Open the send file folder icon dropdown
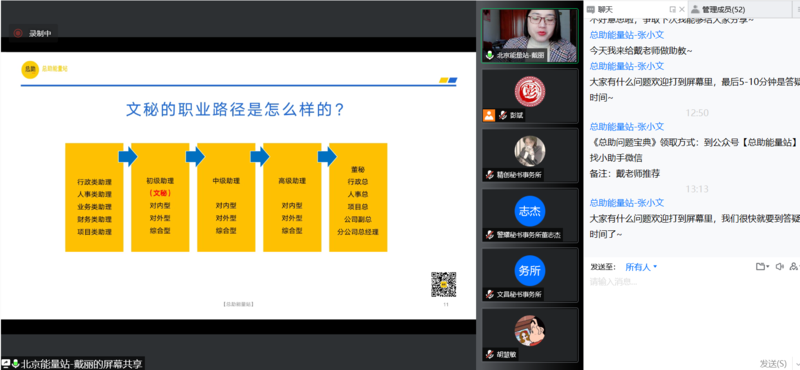The width and height of the screenshot is (800, 370). pos(762,266)
